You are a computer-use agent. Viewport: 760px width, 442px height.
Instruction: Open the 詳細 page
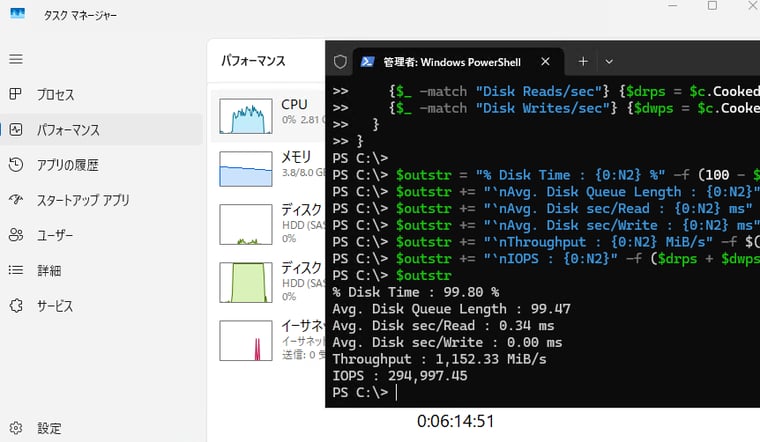tap(101, 270)
